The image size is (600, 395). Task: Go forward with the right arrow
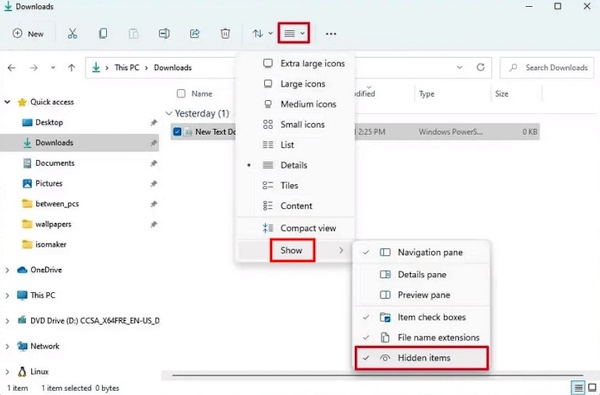point(34,68)
